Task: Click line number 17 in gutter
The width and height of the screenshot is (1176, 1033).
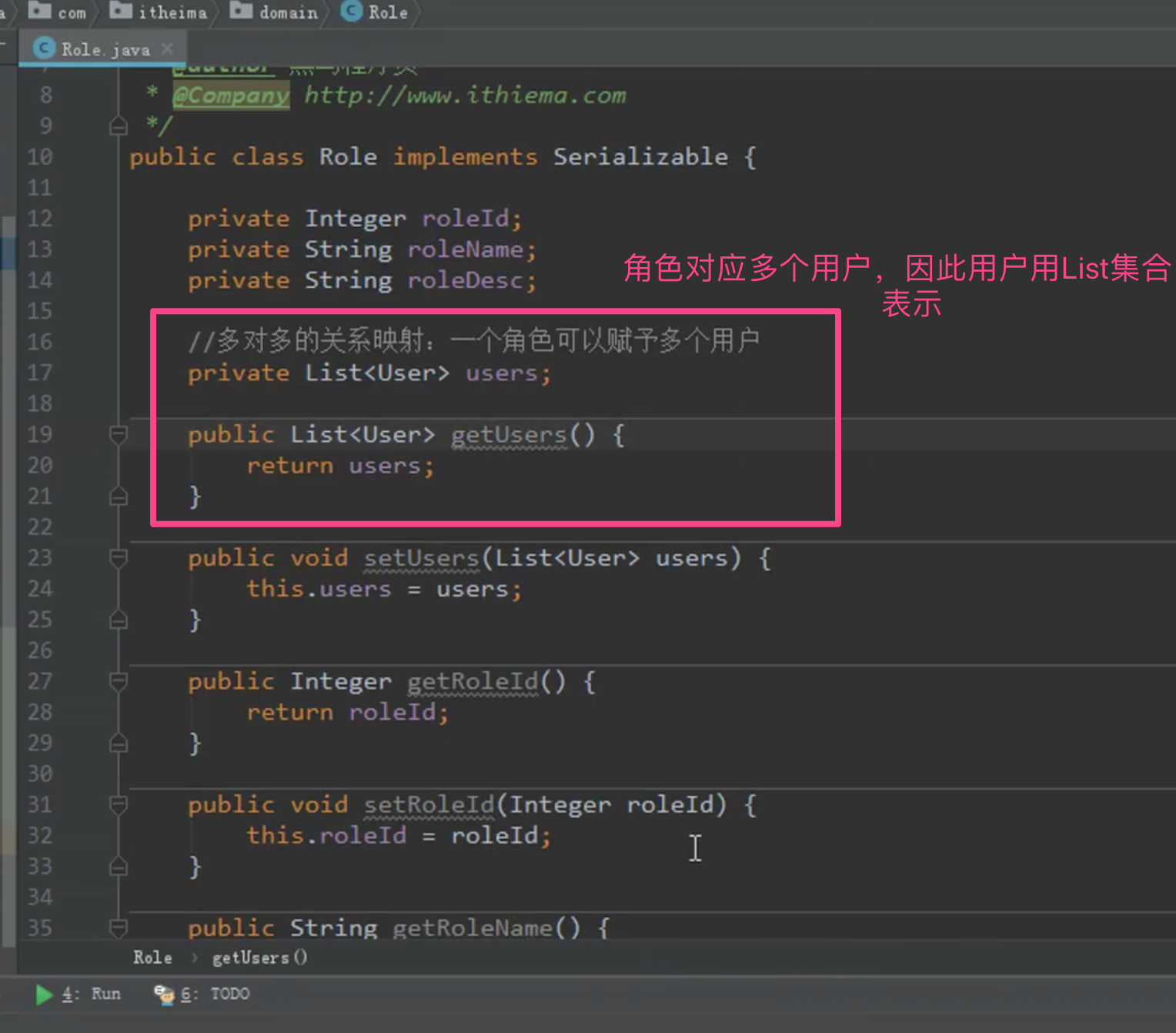Action: 40,373
